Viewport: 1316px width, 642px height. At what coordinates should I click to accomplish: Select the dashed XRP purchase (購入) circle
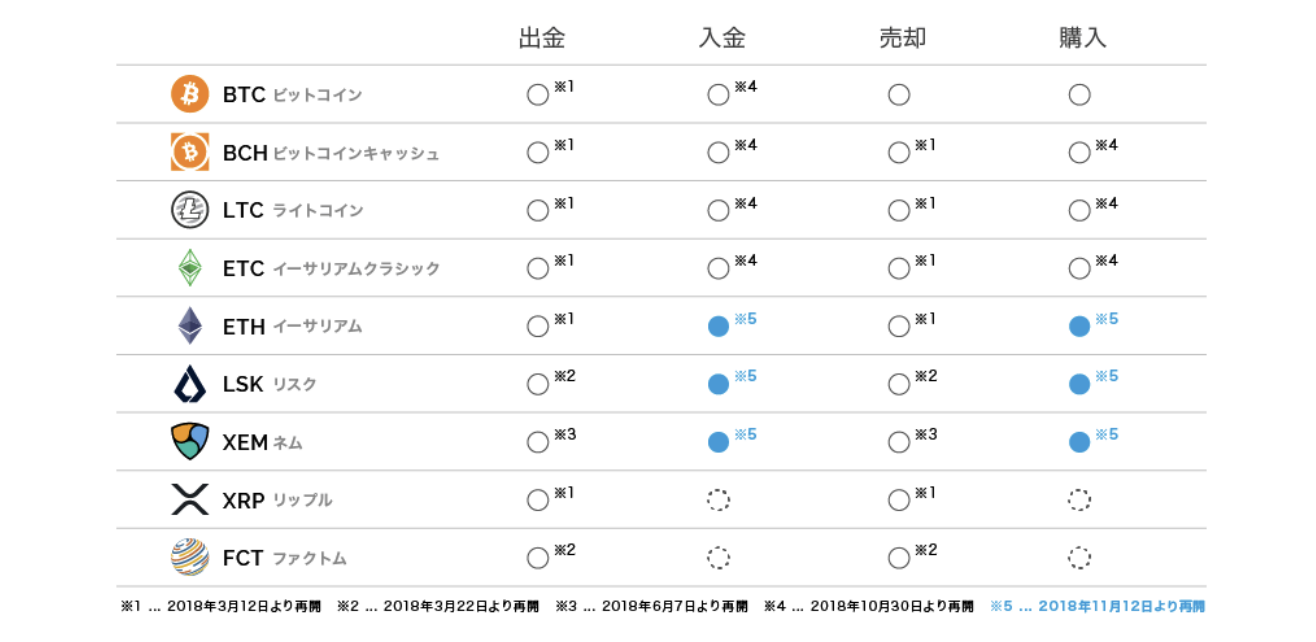1079,500
